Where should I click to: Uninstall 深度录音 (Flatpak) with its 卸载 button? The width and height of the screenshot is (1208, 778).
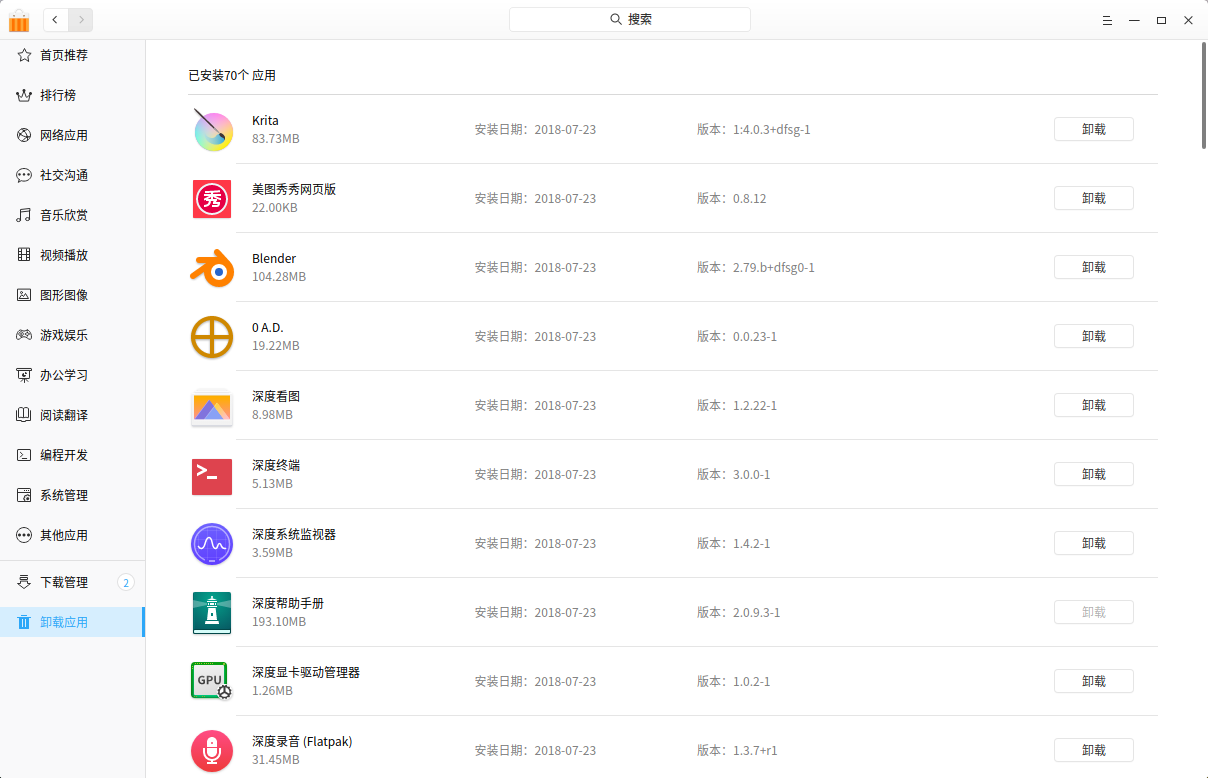(x=1094, y=750)
